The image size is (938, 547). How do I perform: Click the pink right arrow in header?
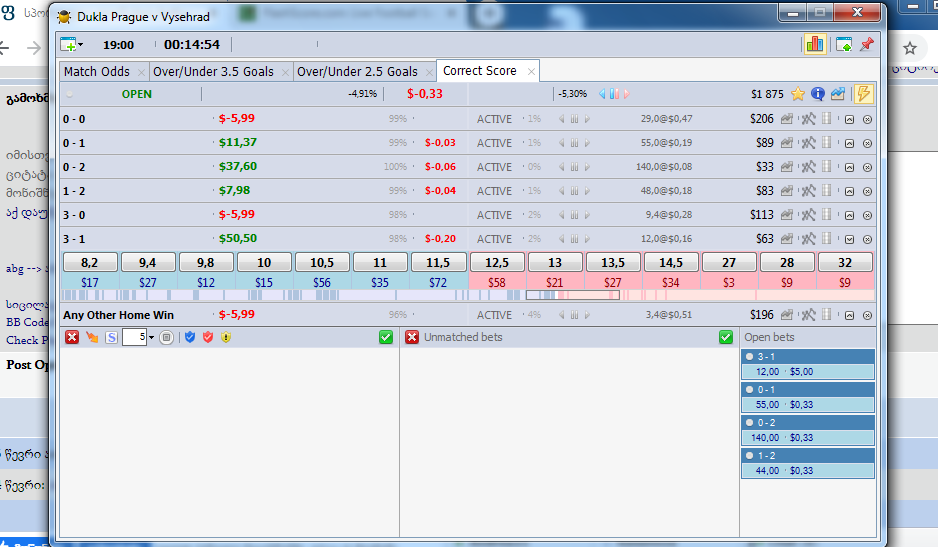point(626,94)
